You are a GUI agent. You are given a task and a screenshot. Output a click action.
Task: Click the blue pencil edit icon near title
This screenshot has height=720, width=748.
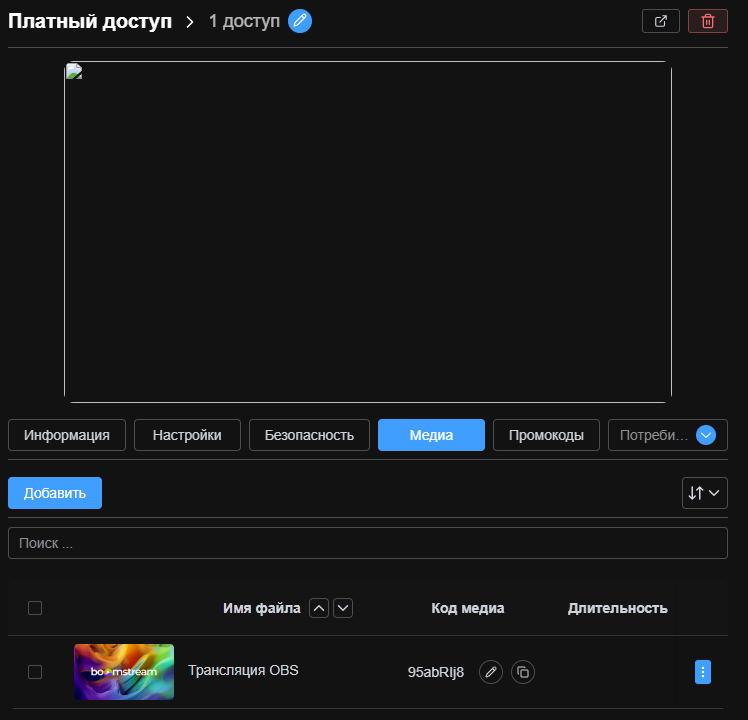(300, 21)
